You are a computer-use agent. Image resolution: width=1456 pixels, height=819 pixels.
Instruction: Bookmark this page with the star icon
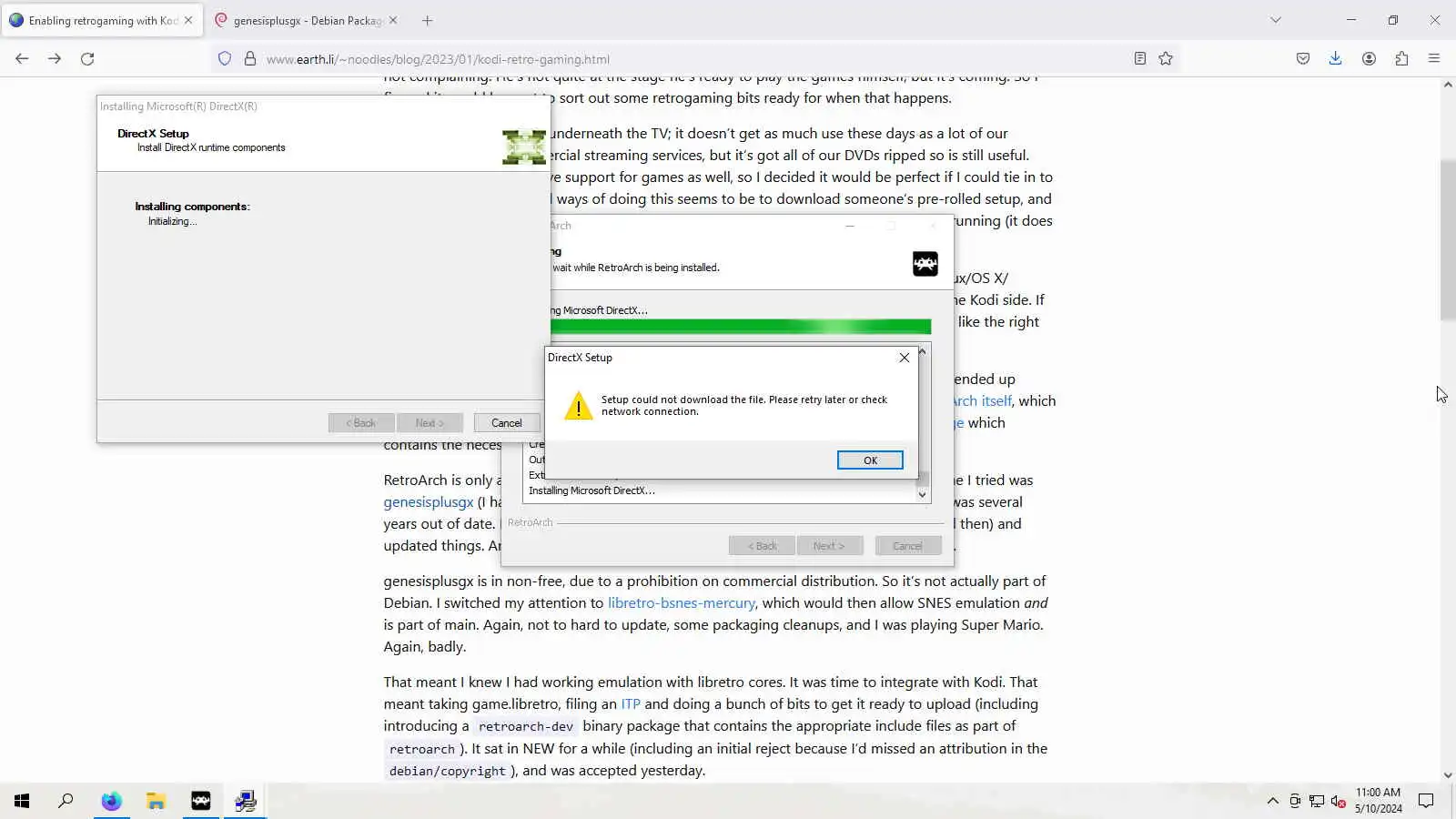coord(1166,59)
